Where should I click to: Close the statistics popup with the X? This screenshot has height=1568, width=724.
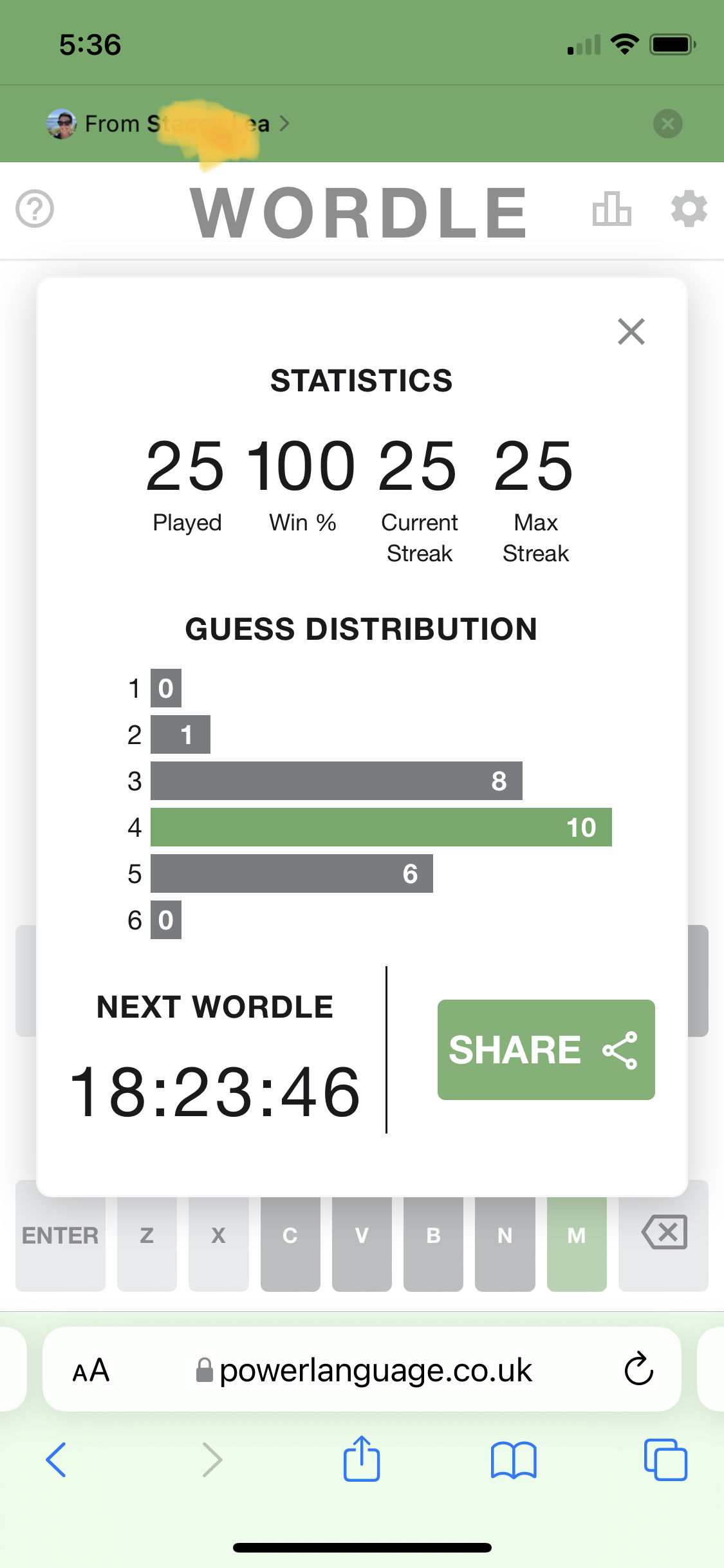coord(631,331)
